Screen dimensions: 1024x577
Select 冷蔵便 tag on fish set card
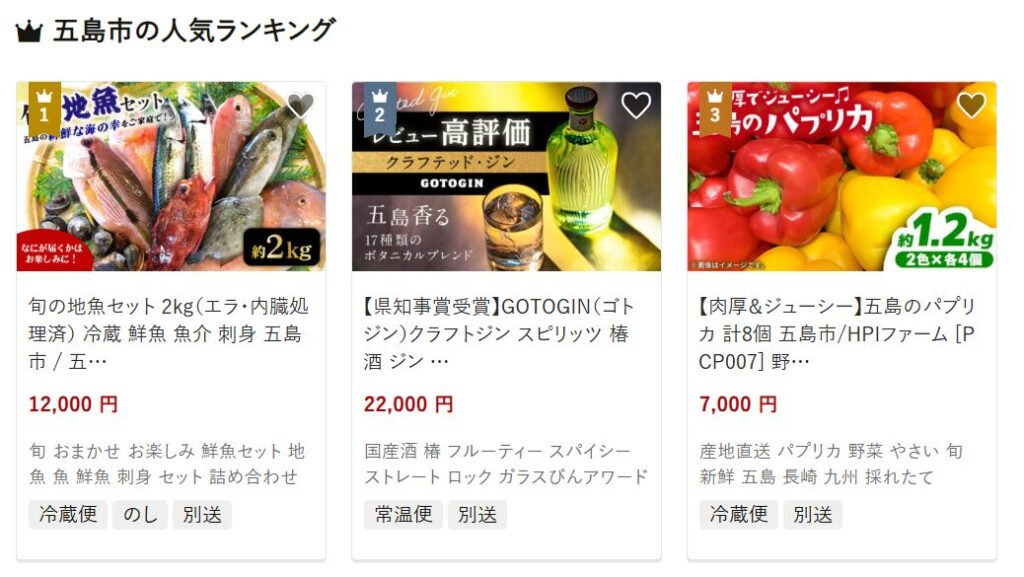[68, 514]
